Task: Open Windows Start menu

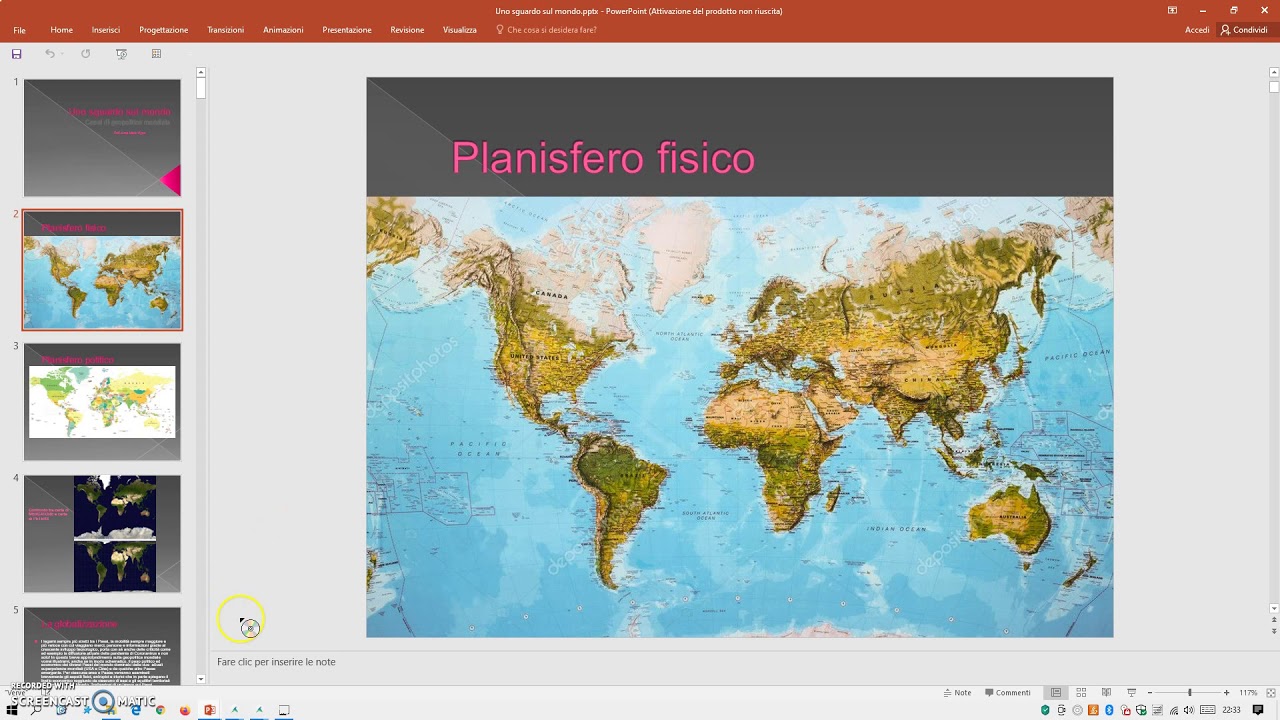Action: [13, 710]
